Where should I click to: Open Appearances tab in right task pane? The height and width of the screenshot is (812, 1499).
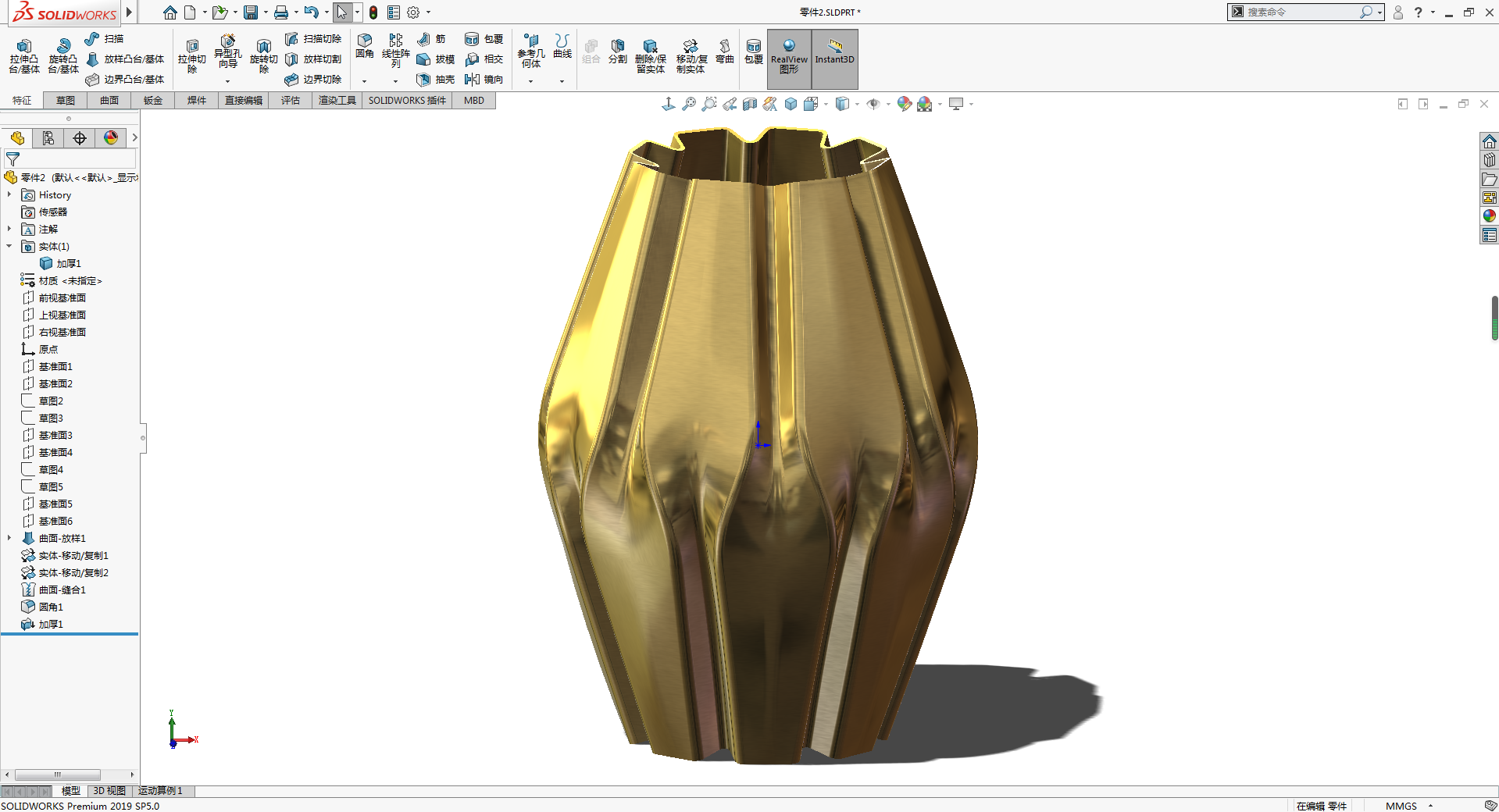click(x=1490, y=216)
